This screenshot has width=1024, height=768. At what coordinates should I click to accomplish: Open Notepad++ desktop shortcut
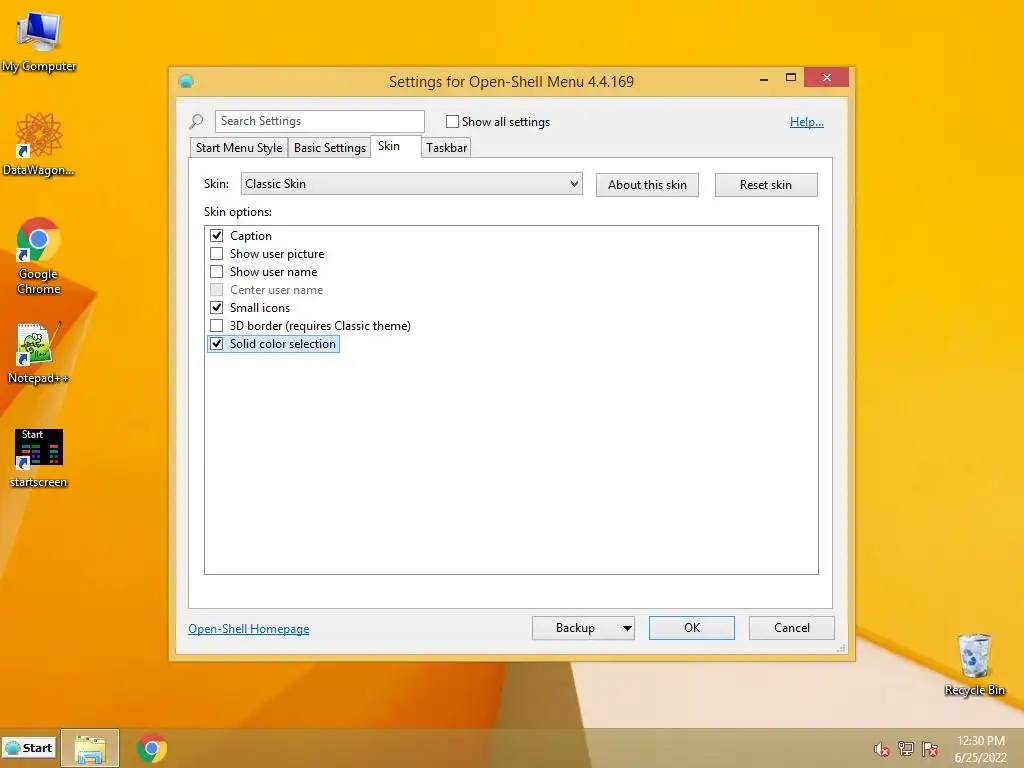click(38, 353)
